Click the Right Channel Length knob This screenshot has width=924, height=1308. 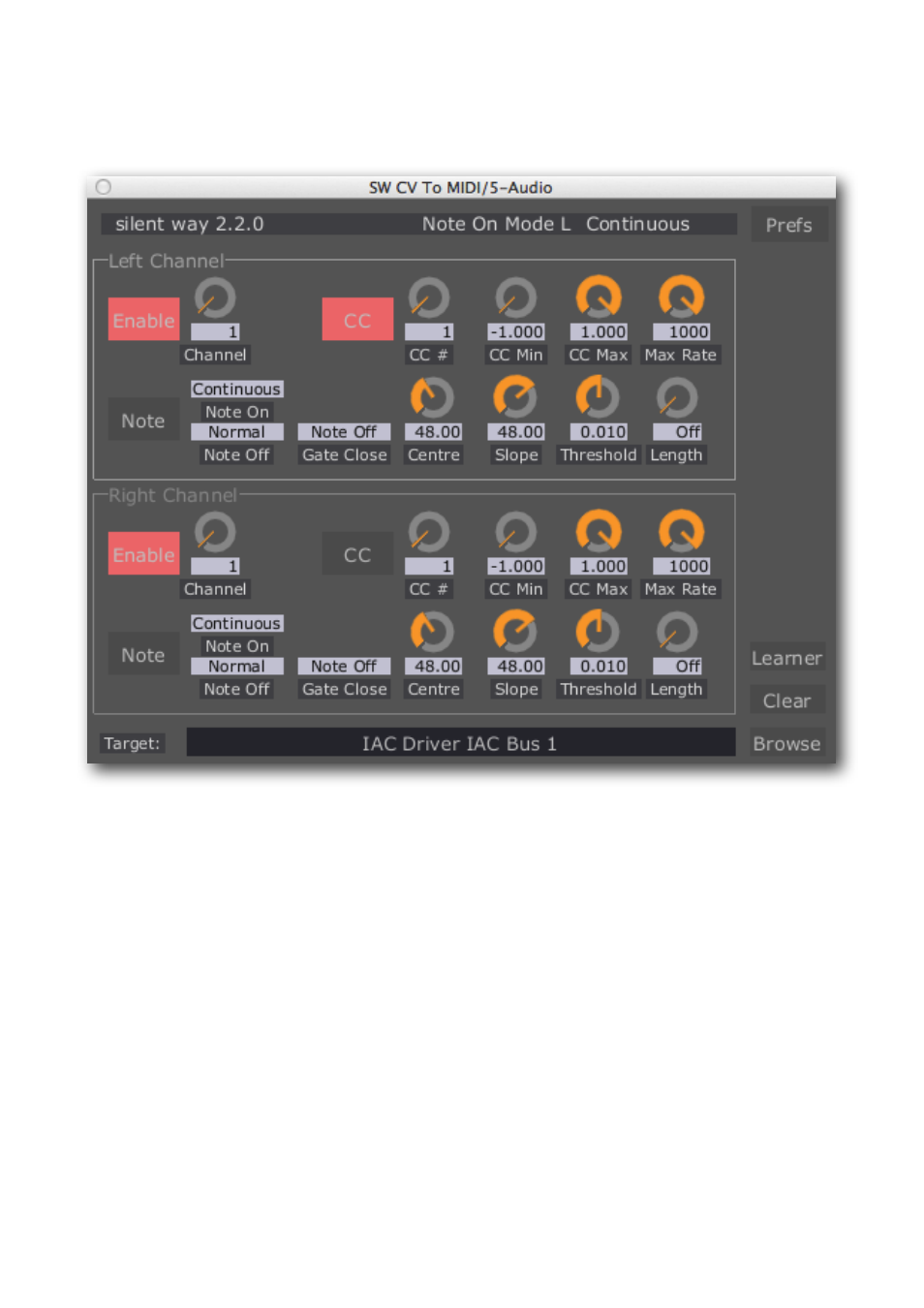(676, 633)
